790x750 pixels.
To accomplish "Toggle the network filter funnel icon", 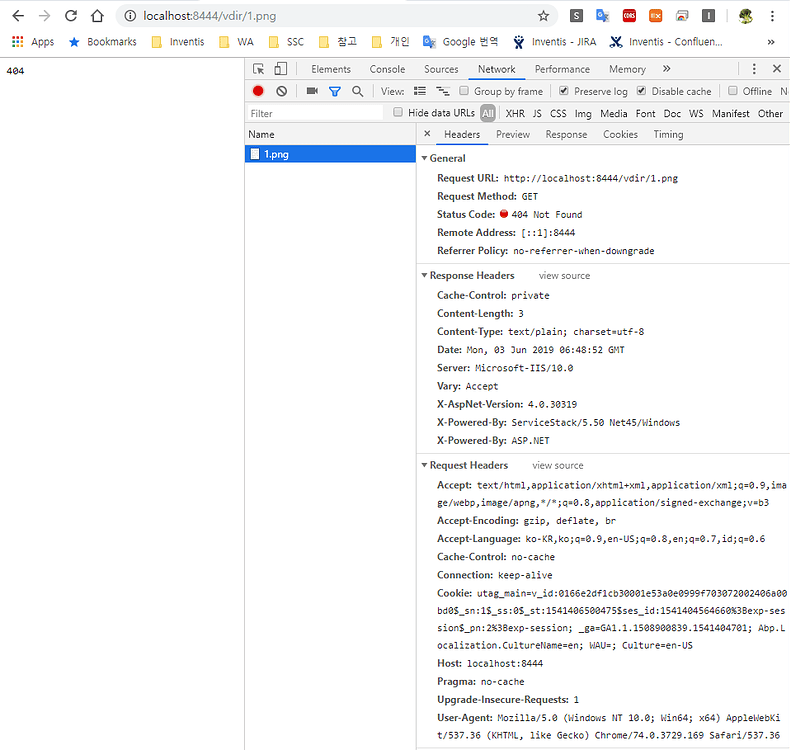I will [x=335, y=91].
